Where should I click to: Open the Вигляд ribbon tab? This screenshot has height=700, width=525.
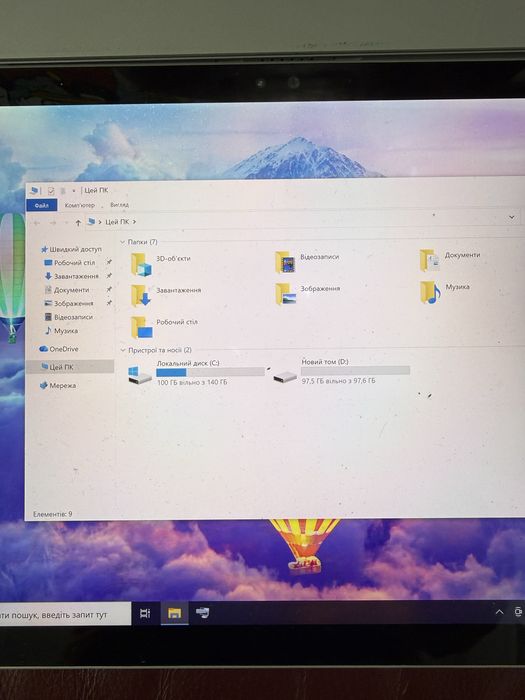[x=119, y=204]
